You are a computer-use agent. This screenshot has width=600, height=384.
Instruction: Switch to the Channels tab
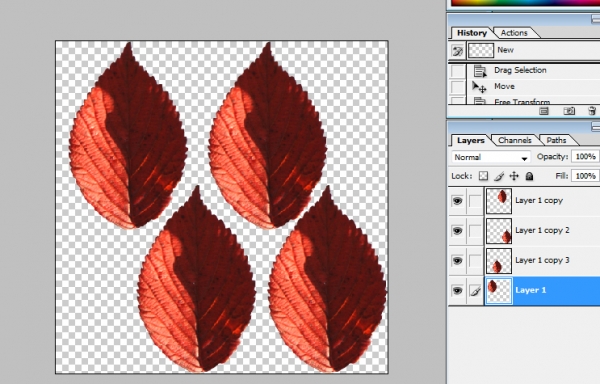tap(515, 140)
